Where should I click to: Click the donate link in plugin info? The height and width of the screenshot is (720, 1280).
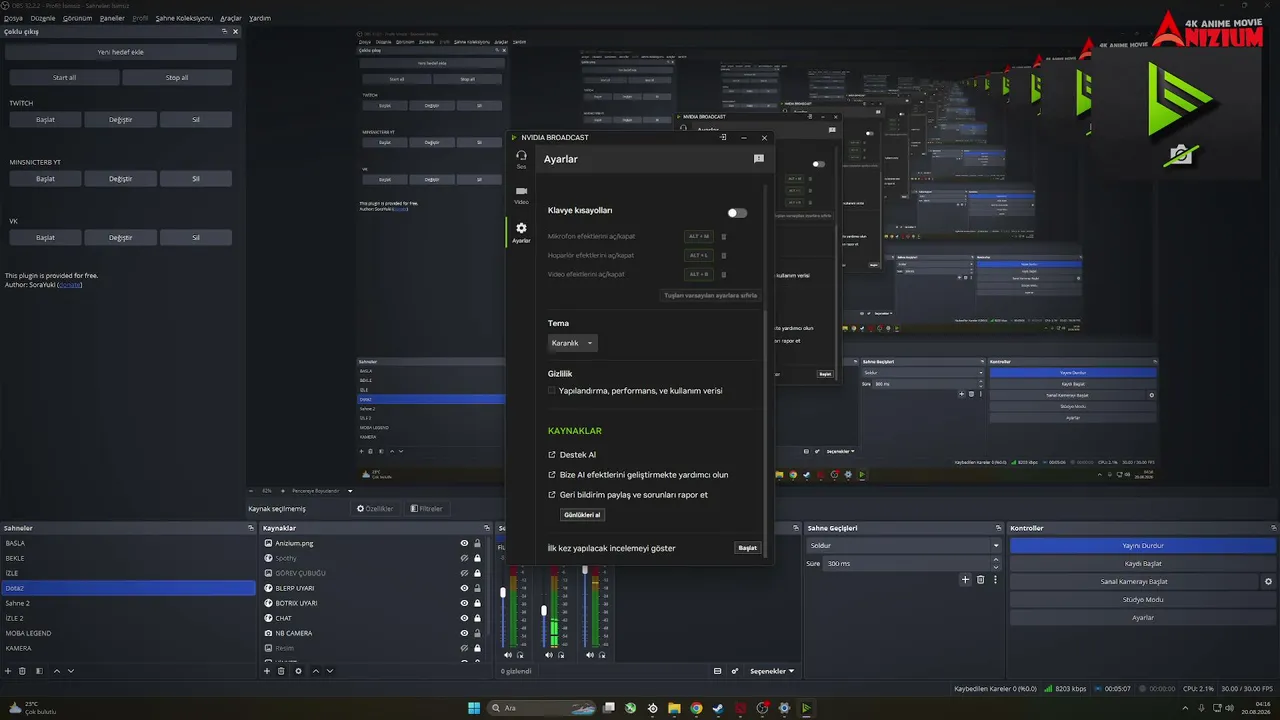coord(70,285)
